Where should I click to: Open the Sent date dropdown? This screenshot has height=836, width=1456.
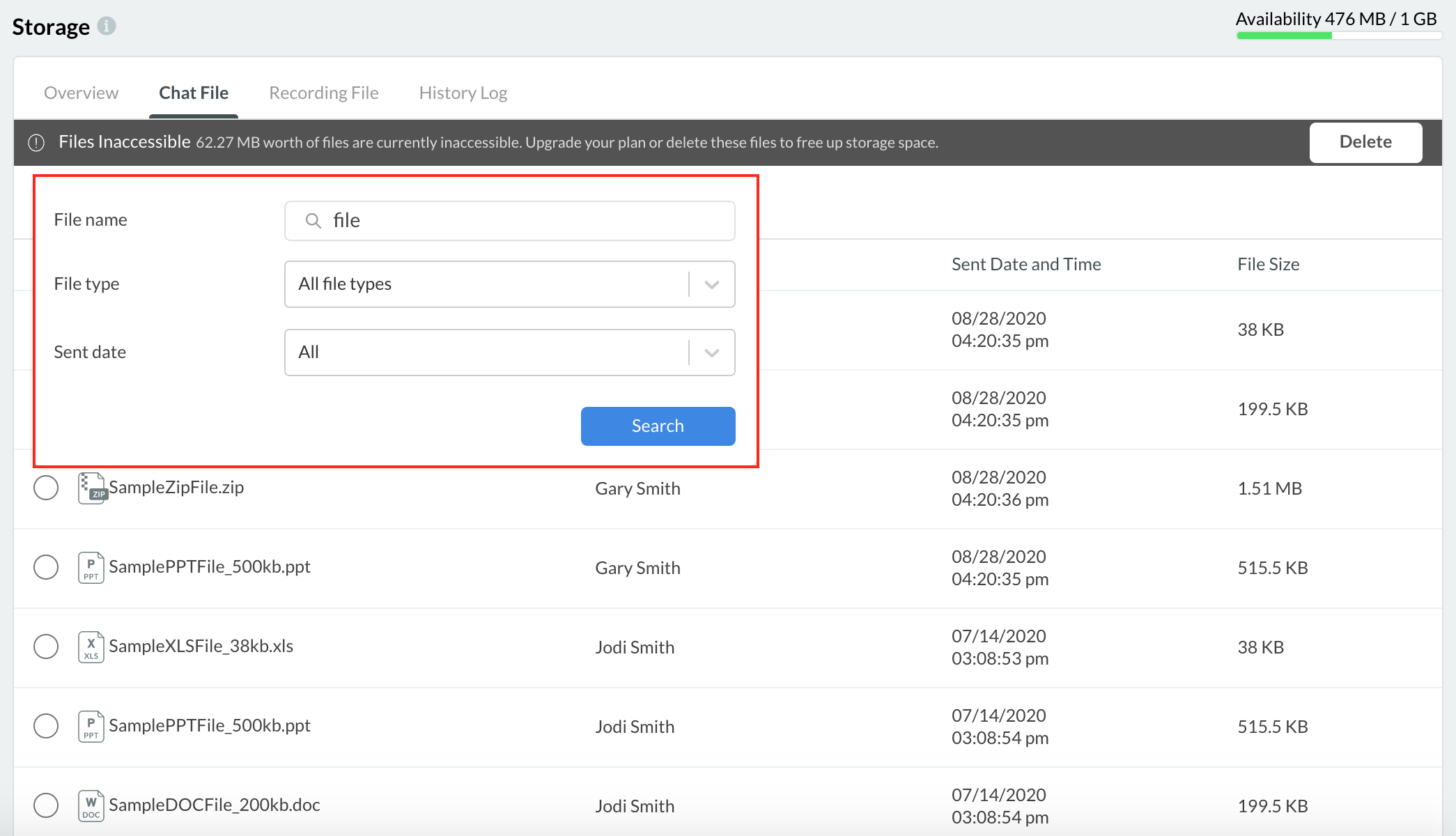pyautogui.click(x=510, y=353)
